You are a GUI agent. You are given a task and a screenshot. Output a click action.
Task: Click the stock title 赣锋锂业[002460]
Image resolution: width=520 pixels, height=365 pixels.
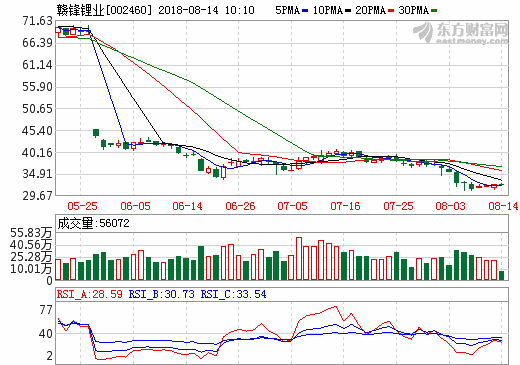[x=104, y=10]
